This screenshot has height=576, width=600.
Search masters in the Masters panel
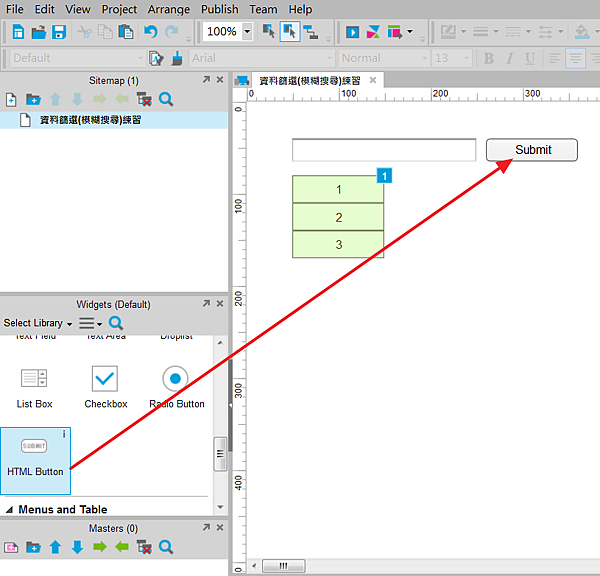point(166,547)
